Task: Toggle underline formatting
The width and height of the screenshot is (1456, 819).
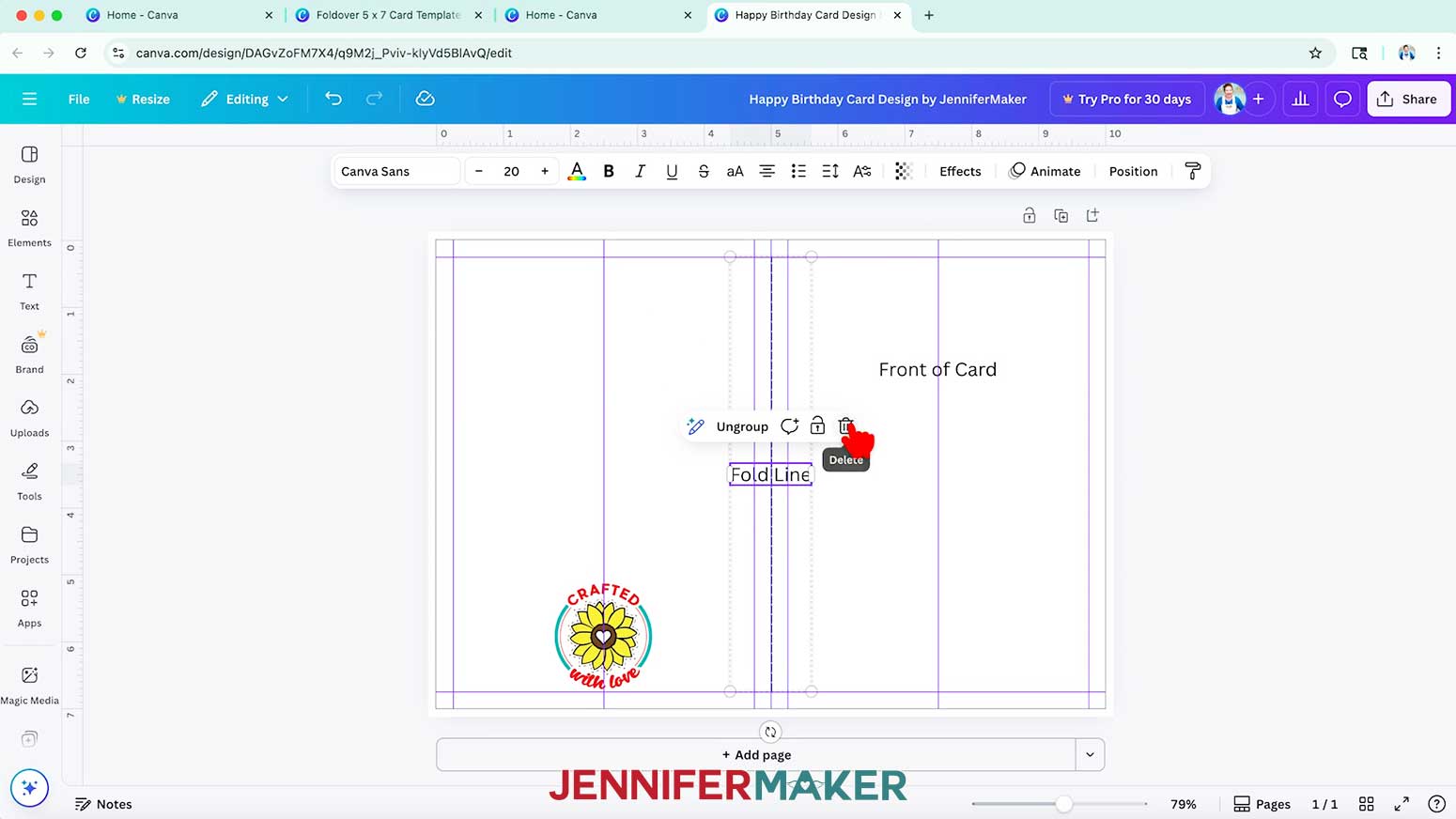Action: [x=672, y=171]
